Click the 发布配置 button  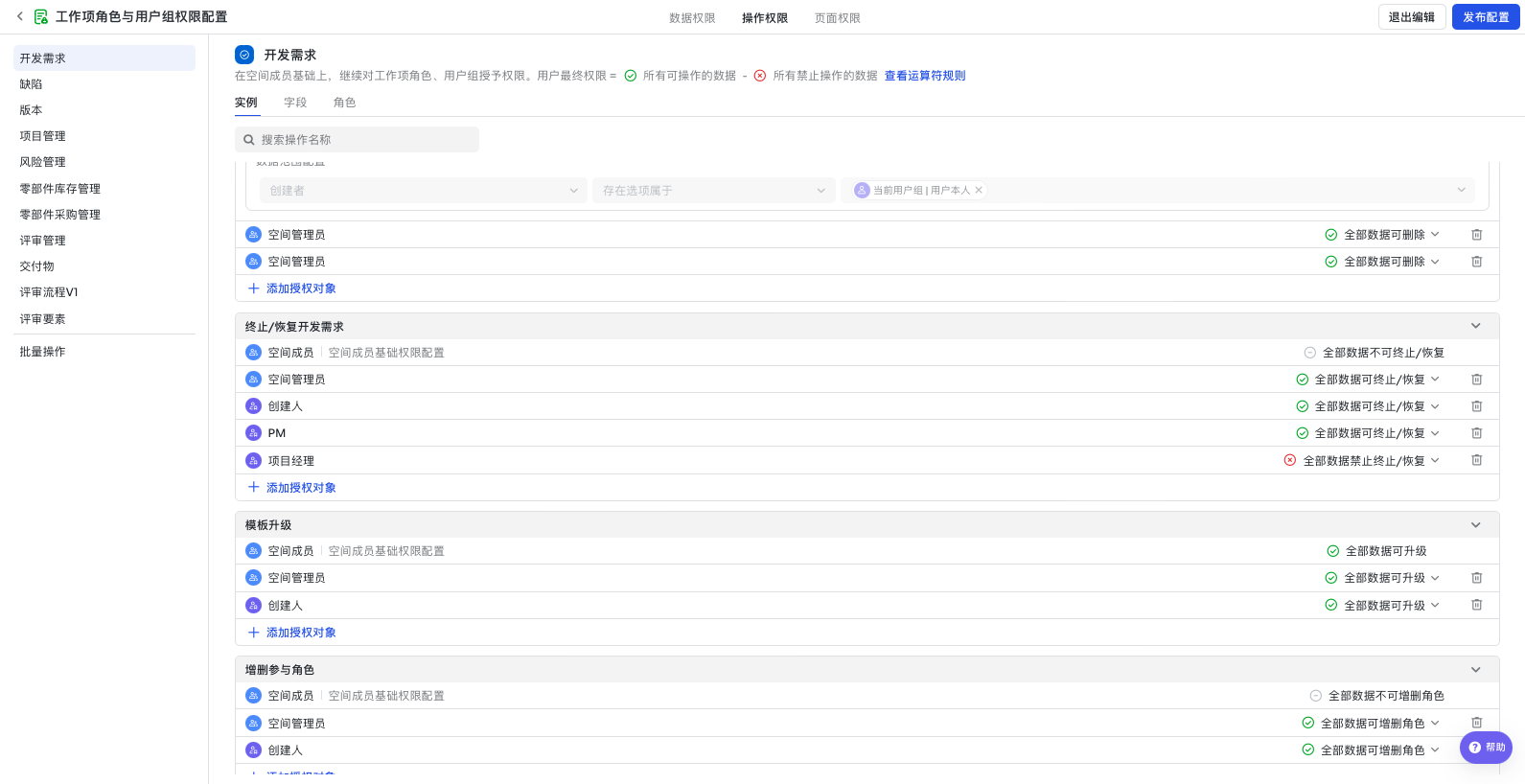(1486, 17)
